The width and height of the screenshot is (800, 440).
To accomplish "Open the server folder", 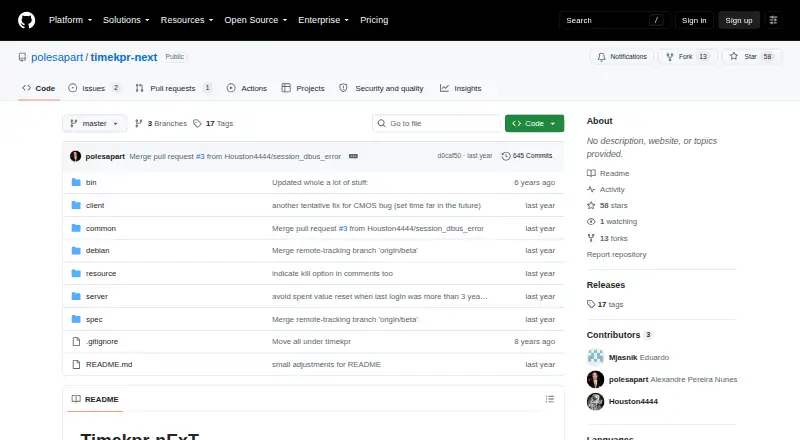I will click(x=97, y=297).
